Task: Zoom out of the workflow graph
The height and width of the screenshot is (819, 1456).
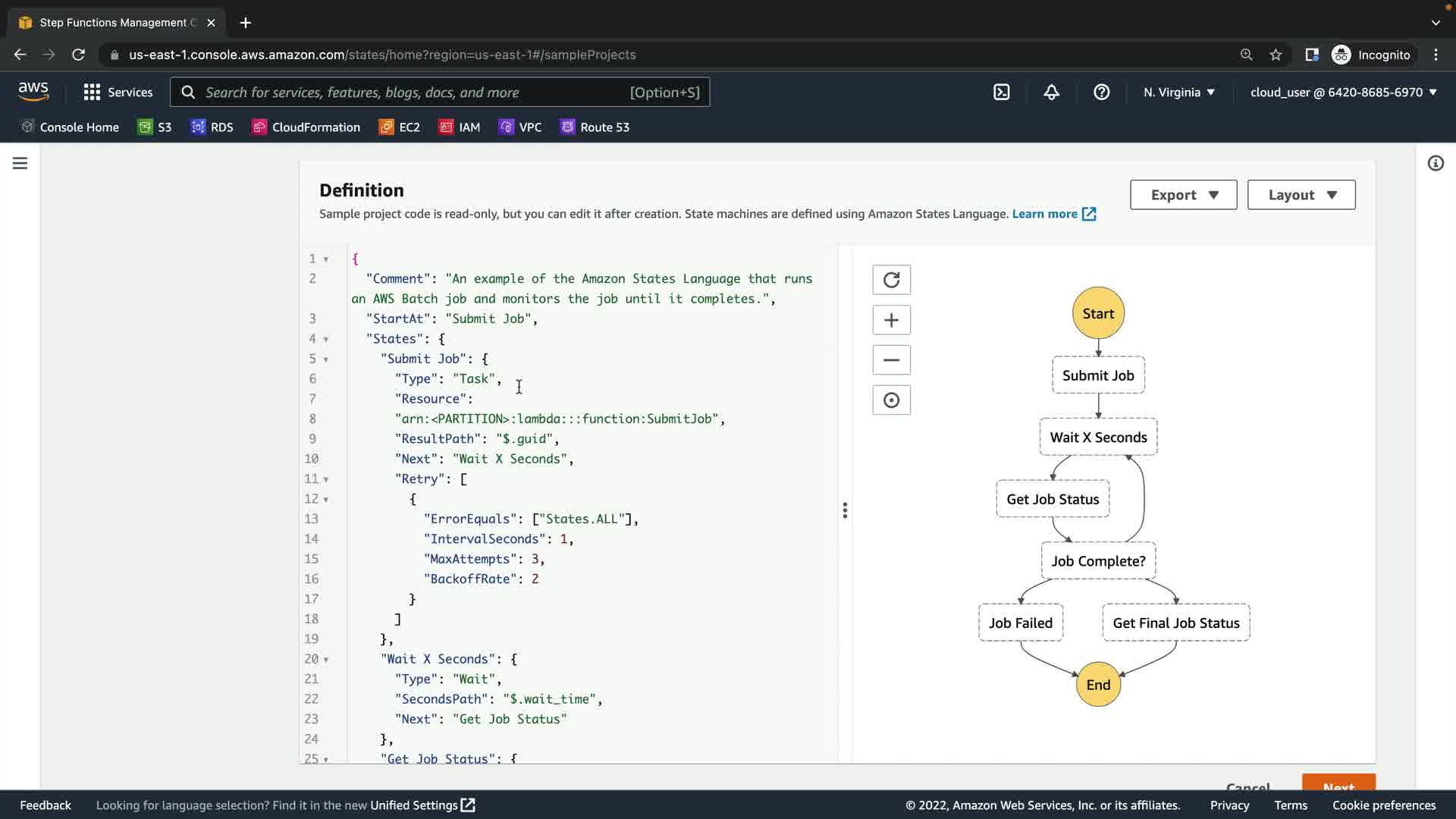Action: pyautogui.click(x=891, y=360)
